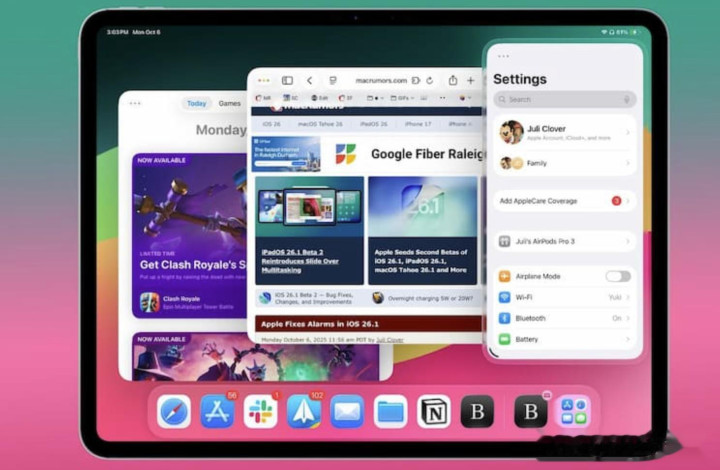Open the Wi-Fi settings row

(x=565, y=297)
